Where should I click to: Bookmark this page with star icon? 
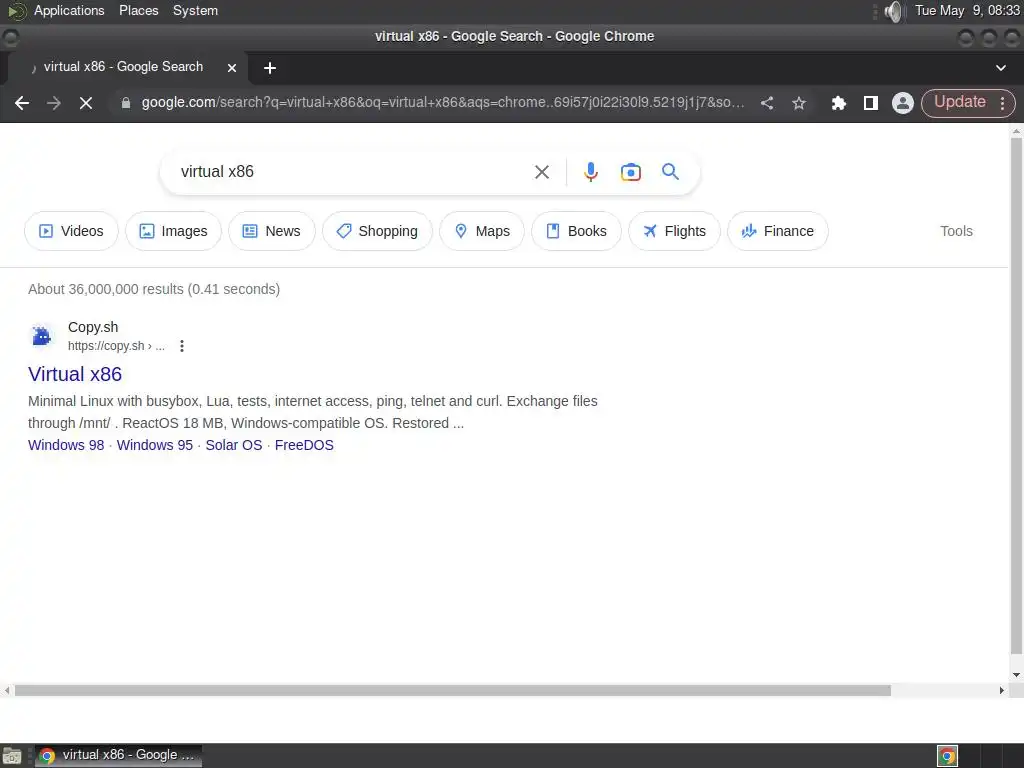[799, 103]
